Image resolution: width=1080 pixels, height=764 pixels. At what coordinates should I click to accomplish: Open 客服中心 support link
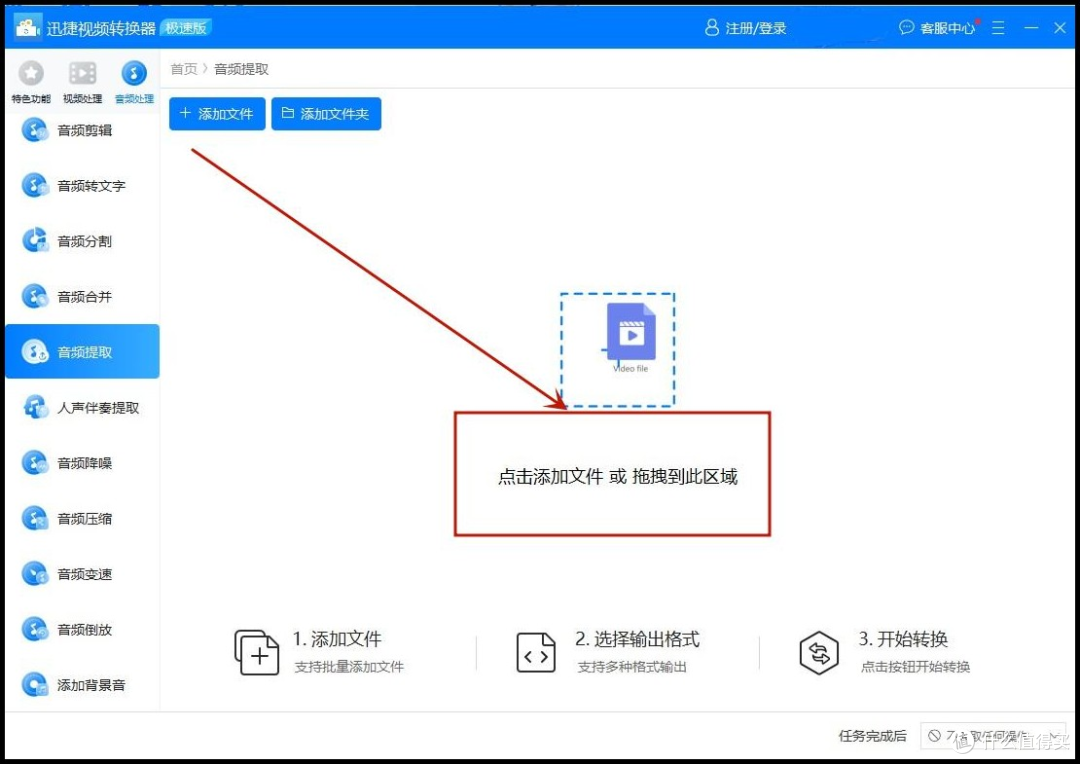pos(948,28)
